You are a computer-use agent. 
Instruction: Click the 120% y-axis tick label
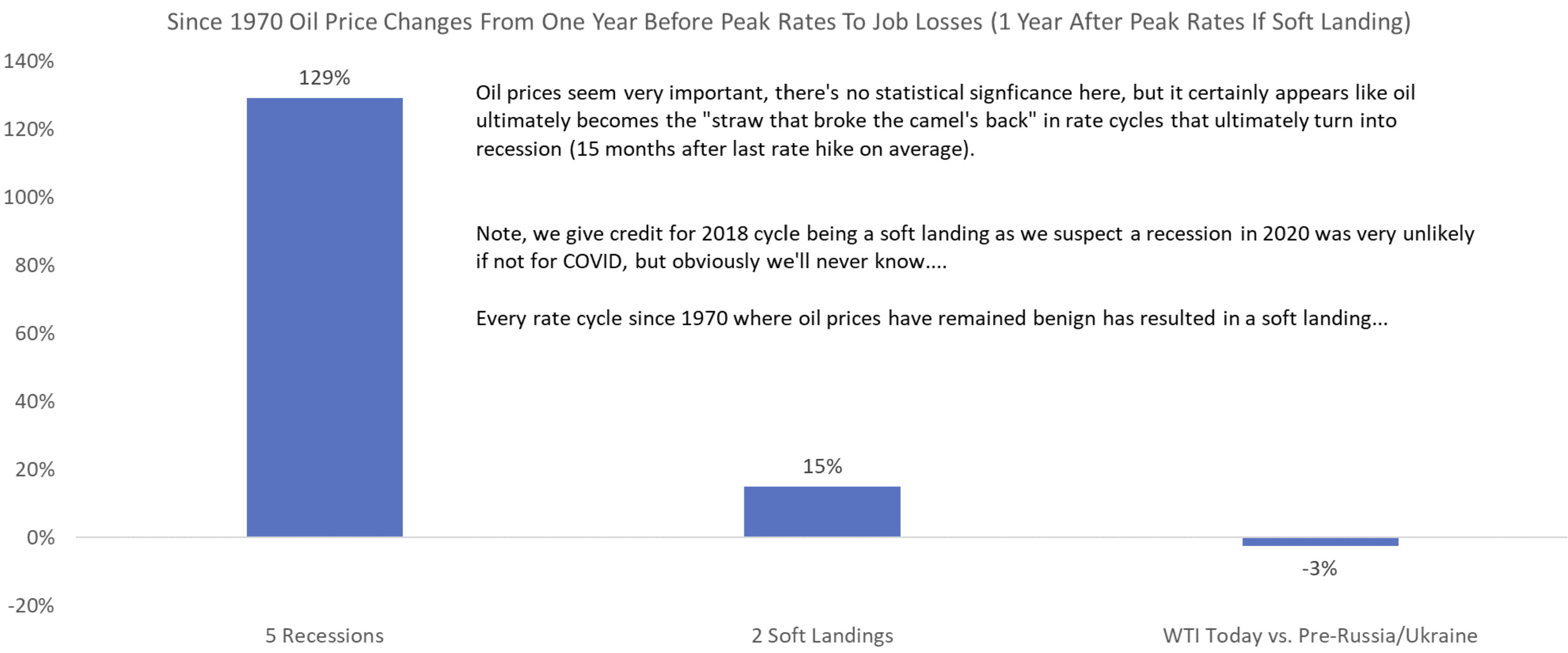tap(29, 129)
